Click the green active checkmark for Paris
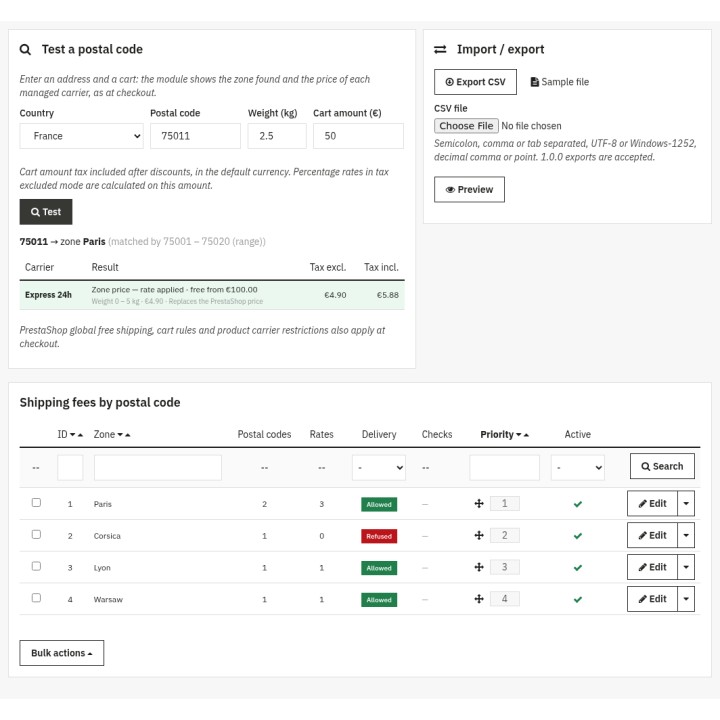This screenshot has height=720, width=720. [x=578, y=504]
